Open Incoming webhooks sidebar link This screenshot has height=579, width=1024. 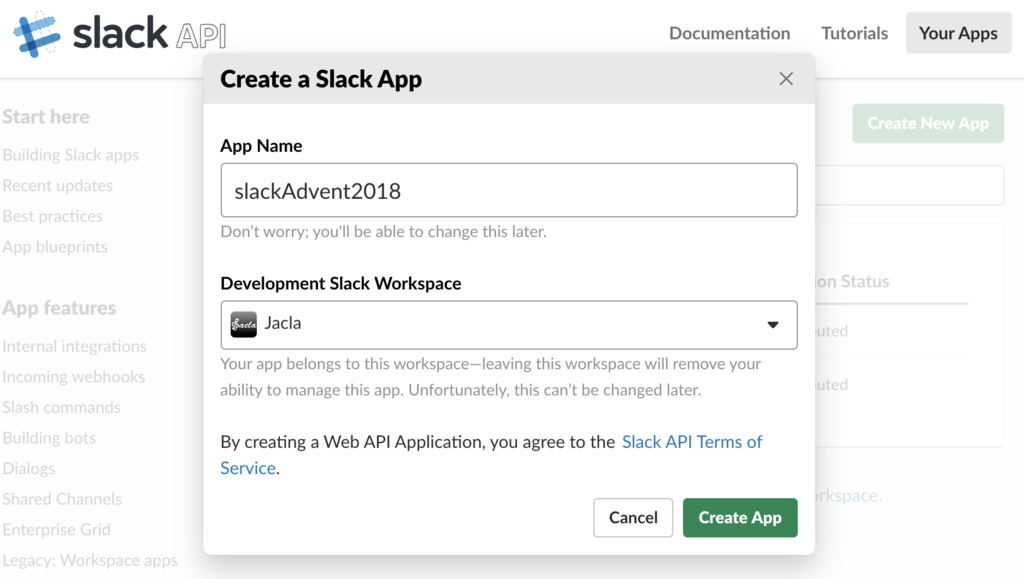[74, 377]
